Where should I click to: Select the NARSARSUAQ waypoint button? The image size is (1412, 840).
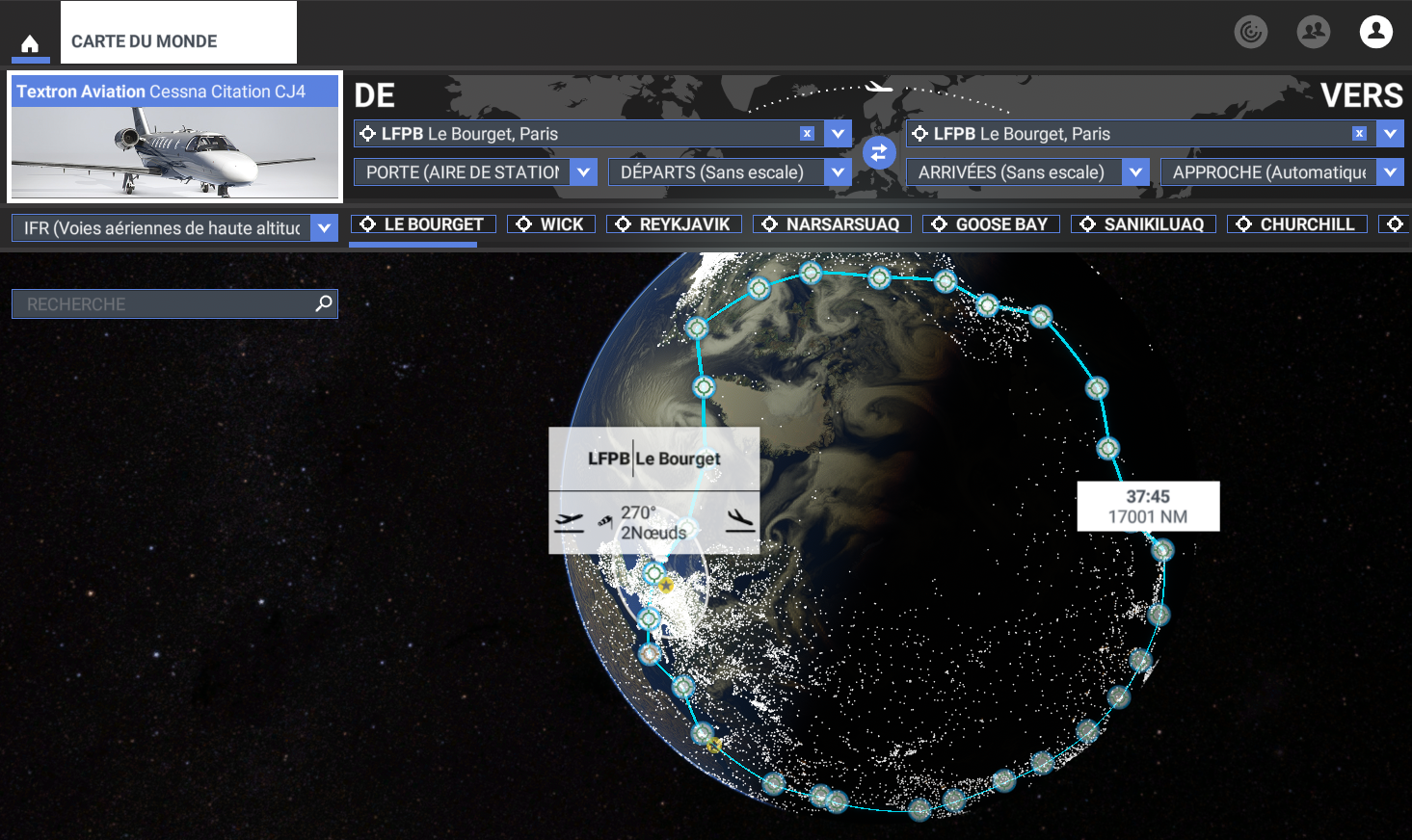pos(832,224)
